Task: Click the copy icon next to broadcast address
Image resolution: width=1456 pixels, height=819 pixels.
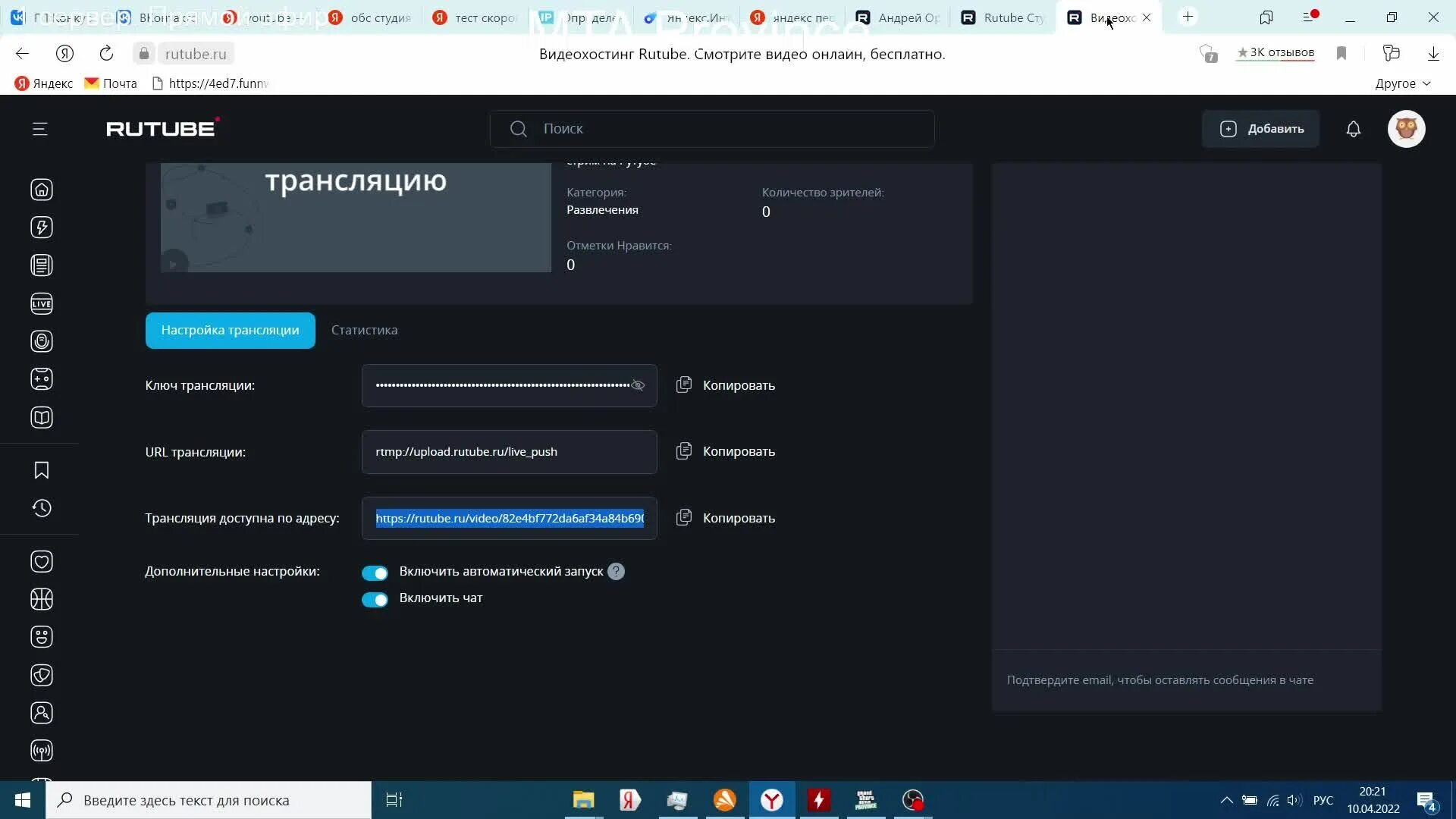Action: (x=684, y=518)
